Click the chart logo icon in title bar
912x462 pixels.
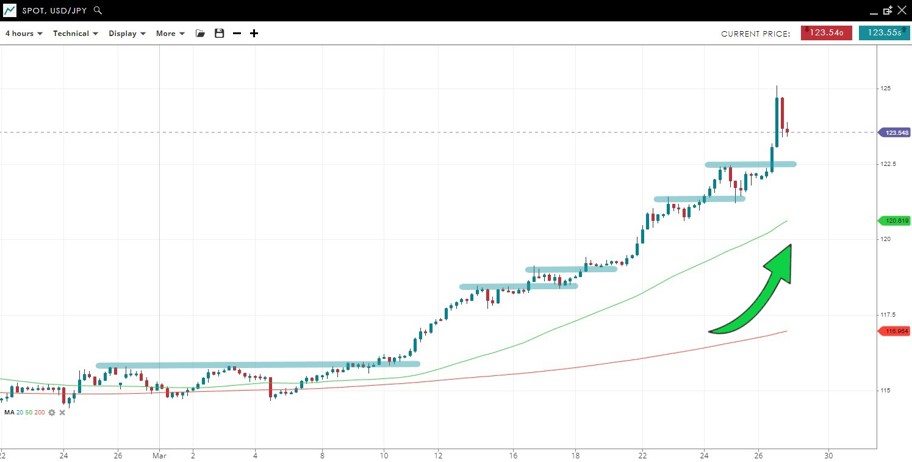click(9, 10)
